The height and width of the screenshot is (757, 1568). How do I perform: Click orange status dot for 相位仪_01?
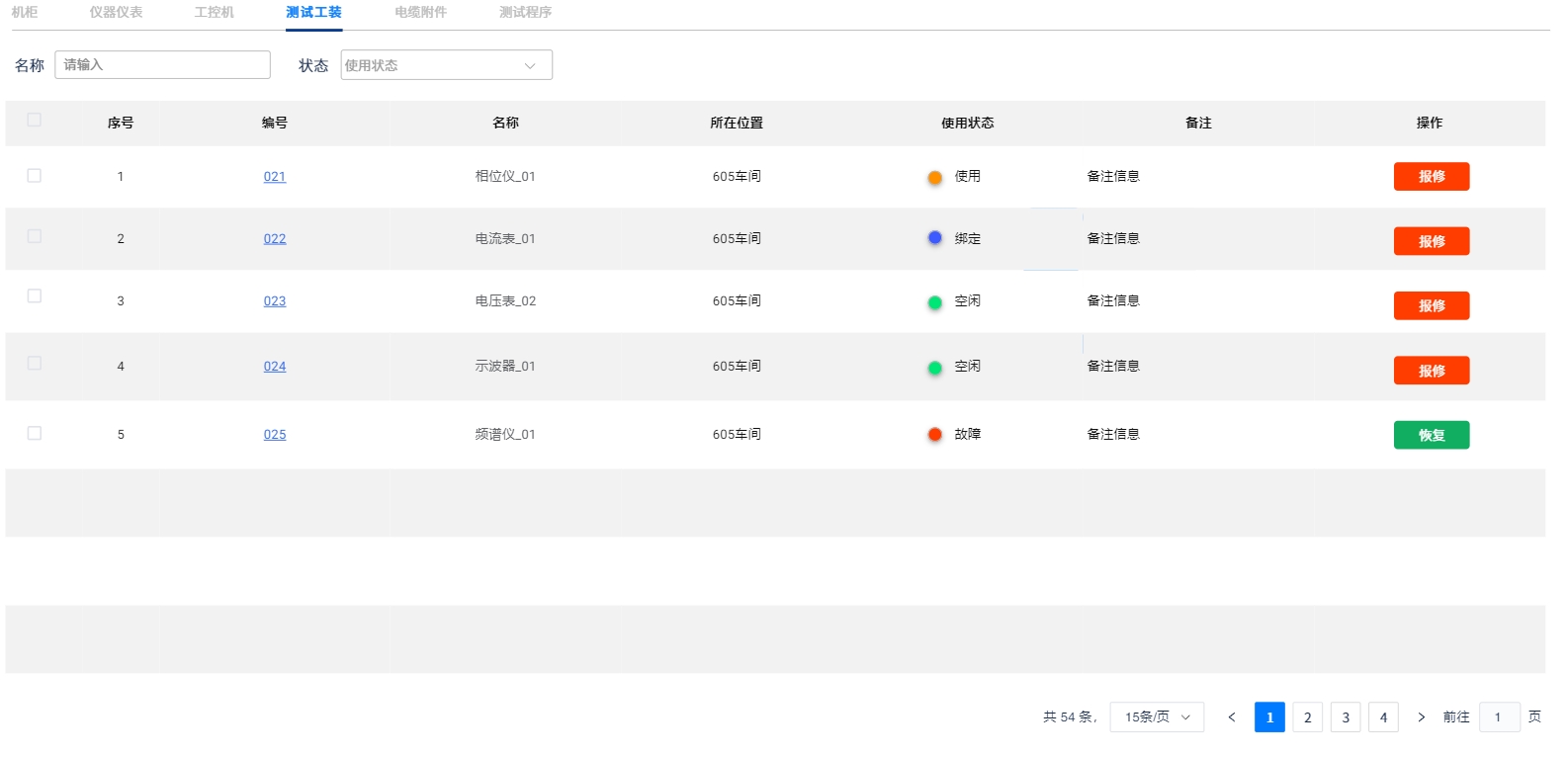point(934,178)
